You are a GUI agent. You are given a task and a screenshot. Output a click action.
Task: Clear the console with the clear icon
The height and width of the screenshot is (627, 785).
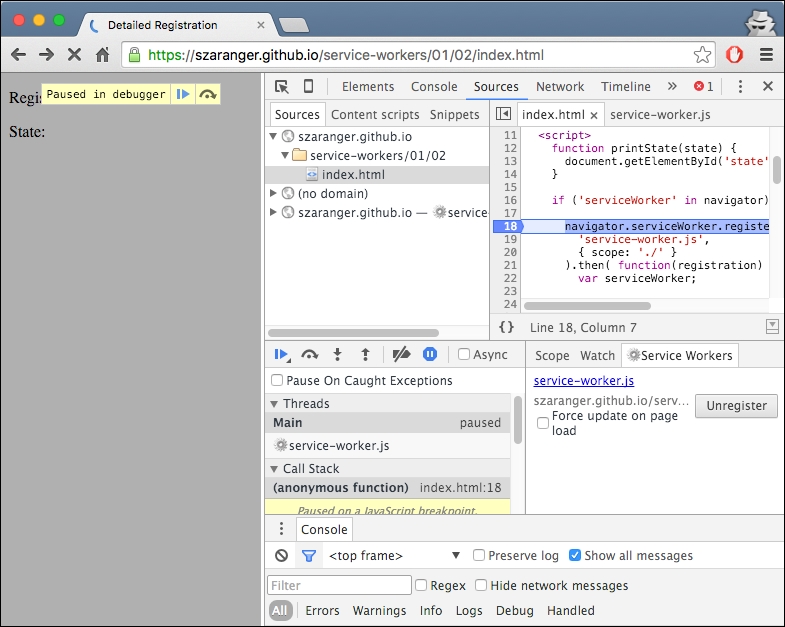[x=282, y=556]
